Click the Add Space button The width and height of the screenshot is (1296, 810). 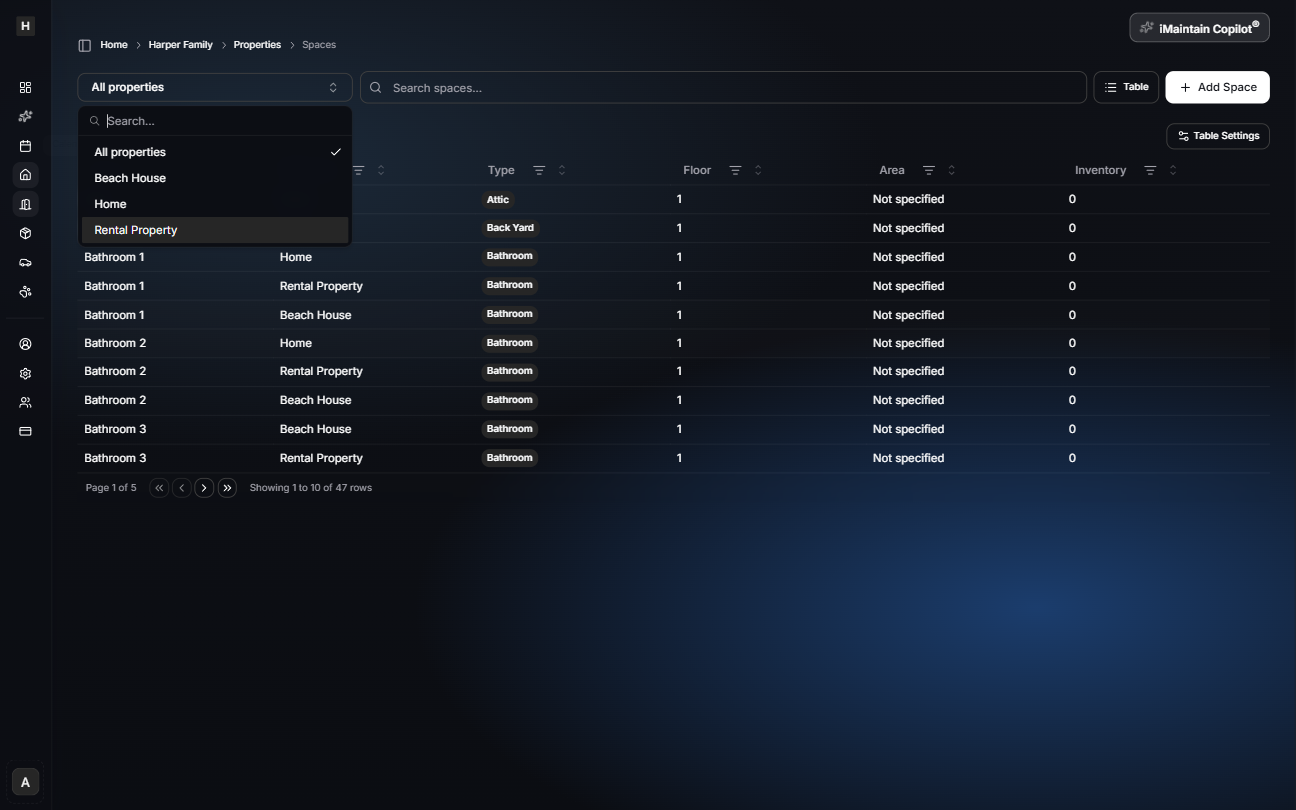tap(1217, 87)
